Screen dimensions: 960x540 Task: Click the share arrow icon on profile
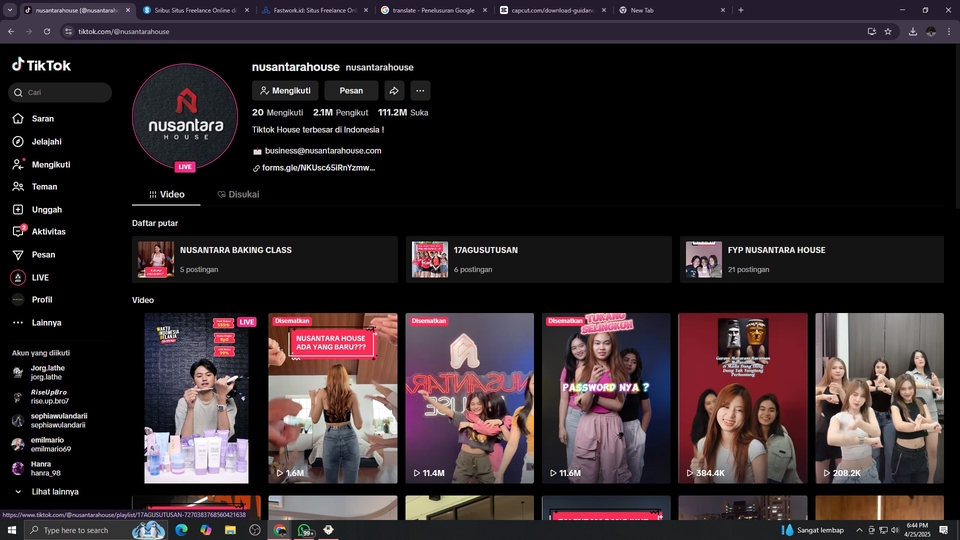pyautogui.click(x=394, y=91)
